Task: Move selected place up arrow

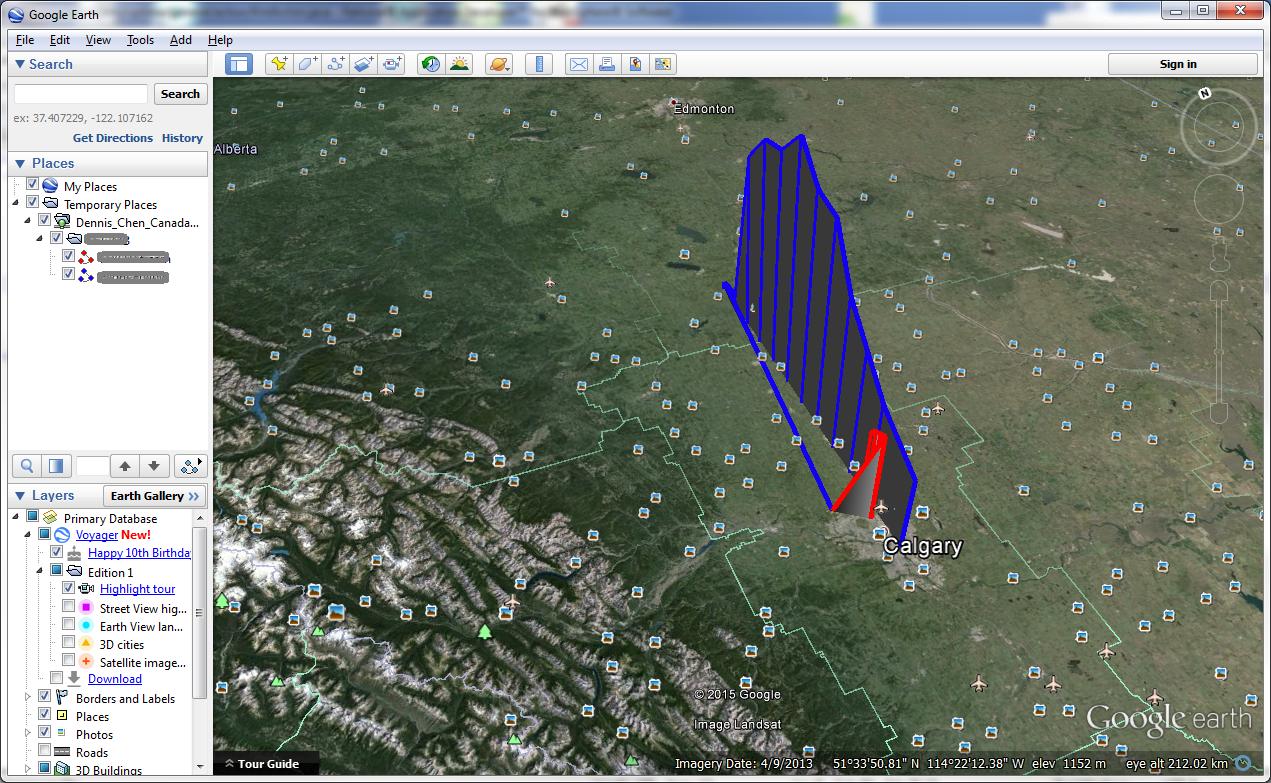Action: click(125, 466)
